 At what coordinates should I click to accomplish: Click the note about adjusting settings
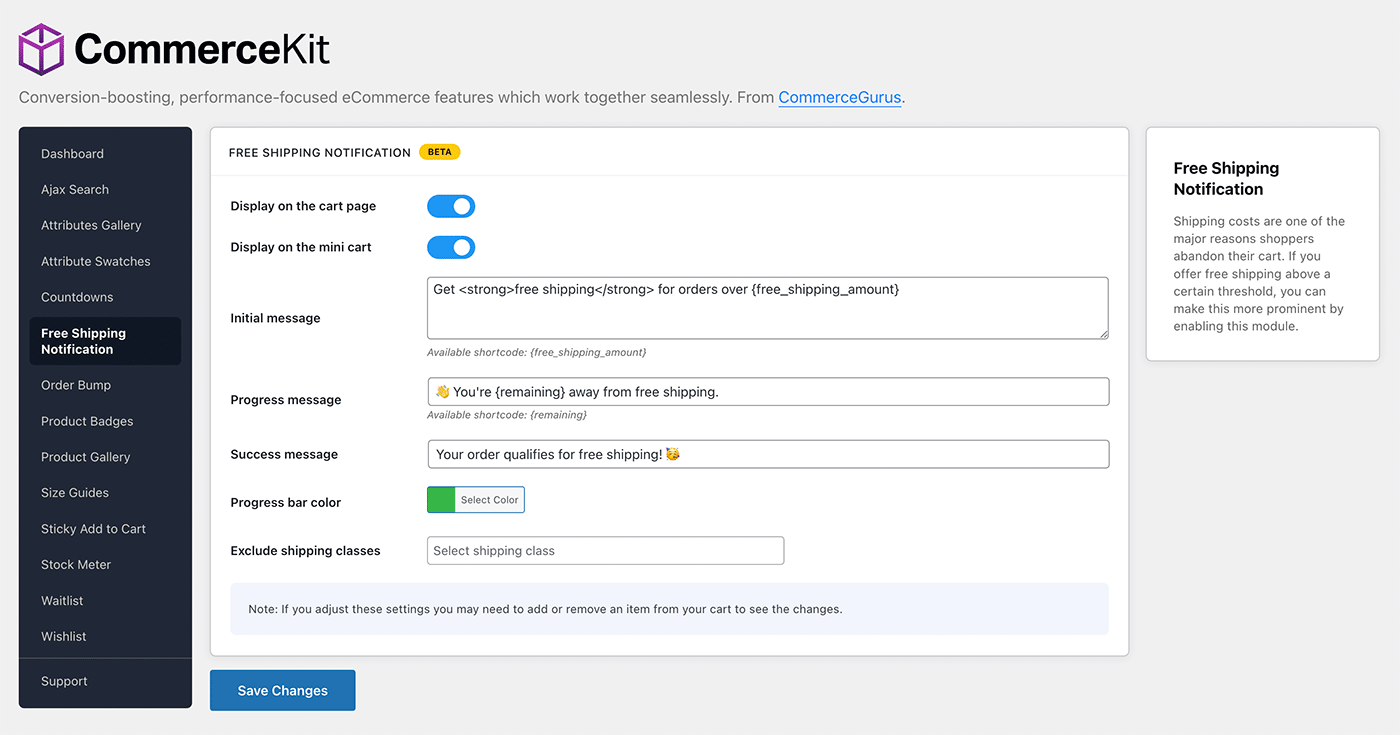669,609
